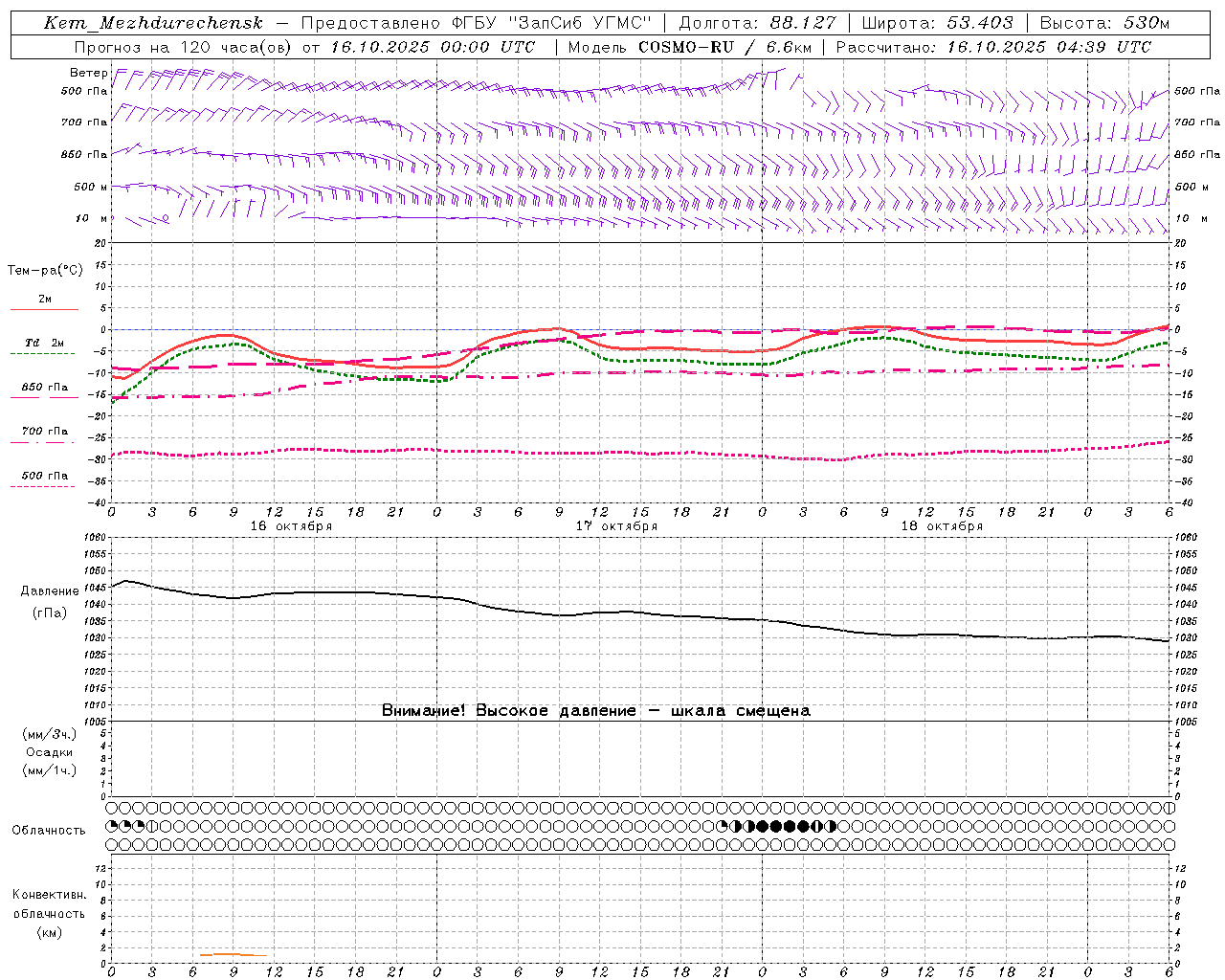Click the Облачность cloud cover label
The image size is (1225, 980).
coord(49,830)
